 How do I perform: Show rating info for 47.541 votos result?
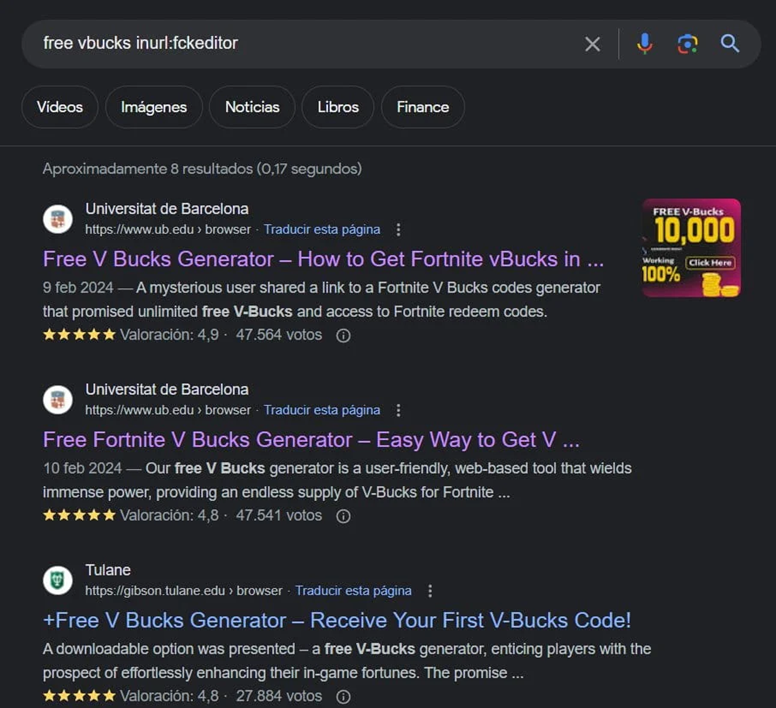tap(343, 516)
